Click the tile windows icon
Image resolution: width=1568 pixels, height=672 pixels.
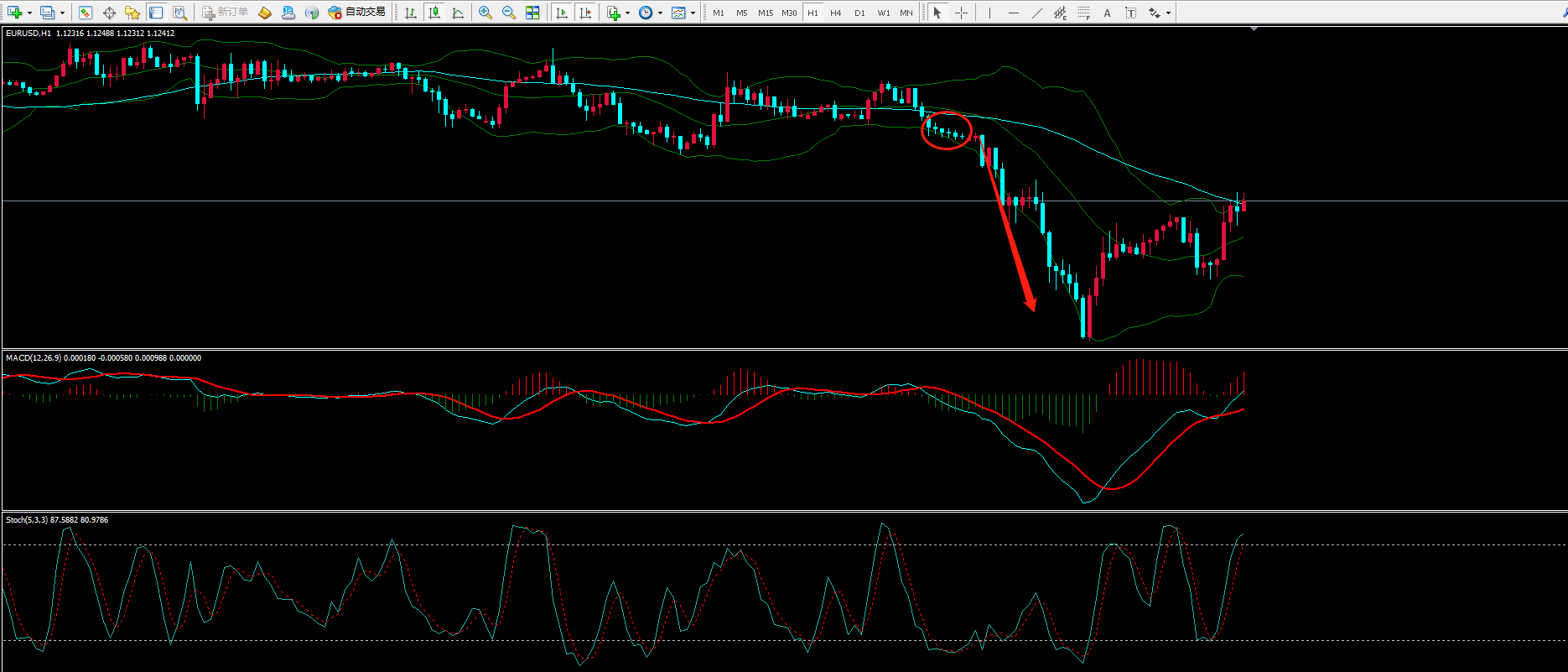click(532, 13)
